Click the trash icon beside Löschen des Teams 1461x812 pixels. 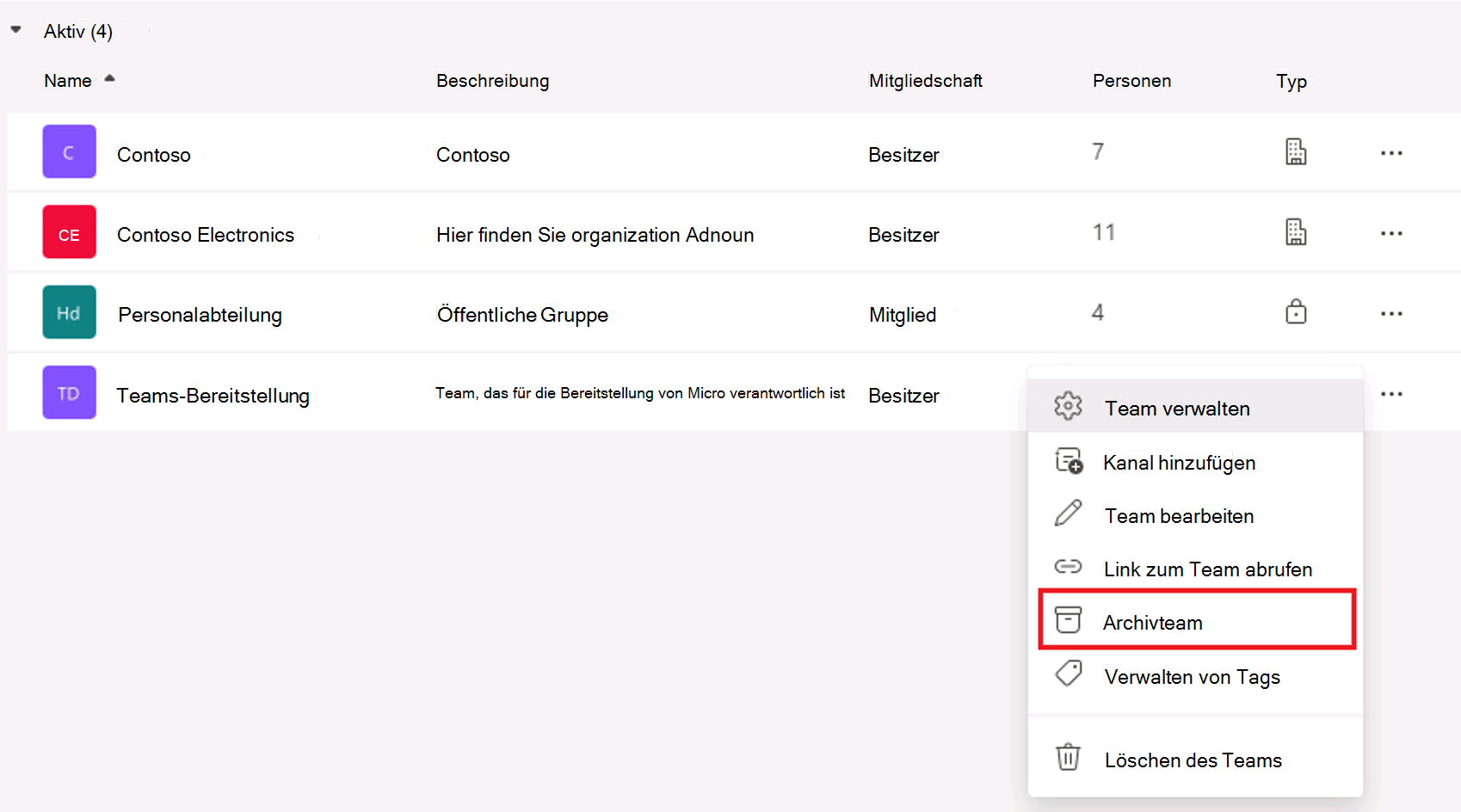(x=1068, y=756)
